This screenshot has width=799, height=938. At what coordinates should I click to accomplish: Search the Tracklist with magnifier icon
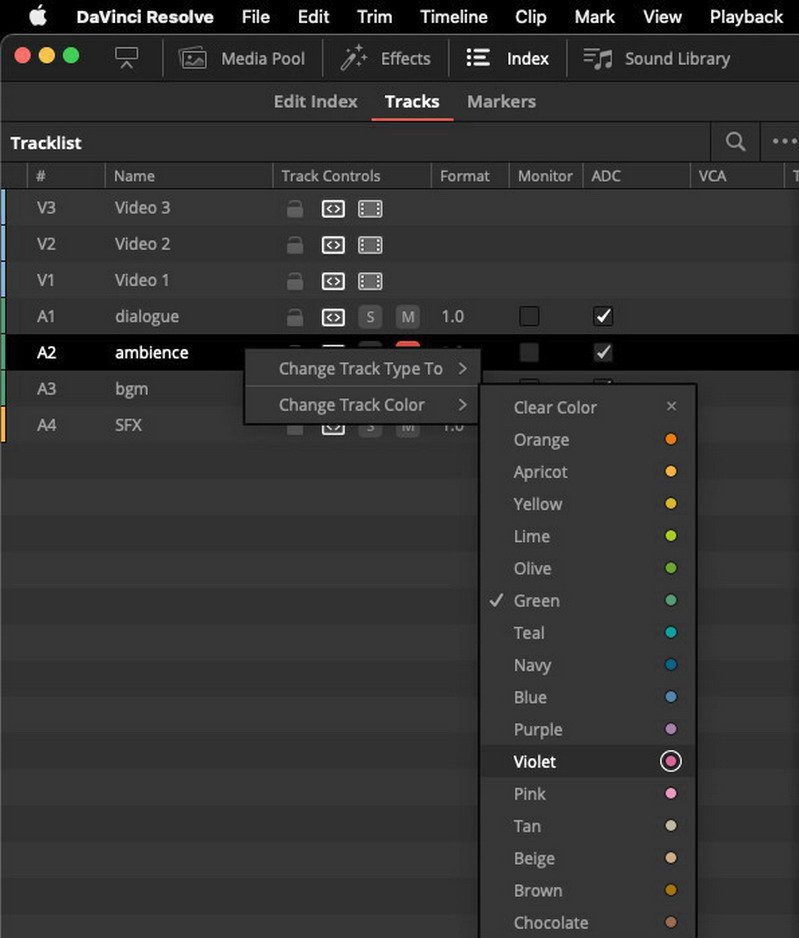[735, 142]
